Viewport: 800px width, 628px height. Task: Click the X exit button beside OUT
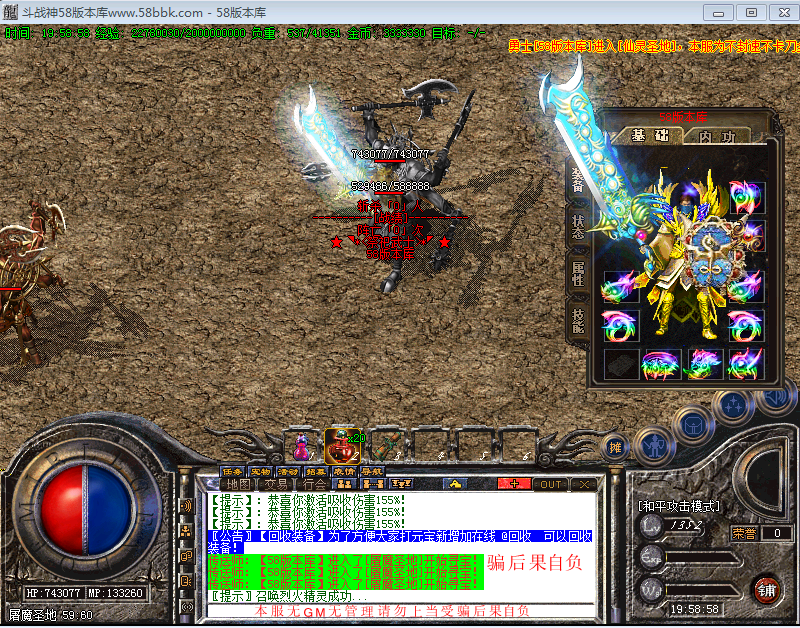pyautogui.click(x=585, y=485)
